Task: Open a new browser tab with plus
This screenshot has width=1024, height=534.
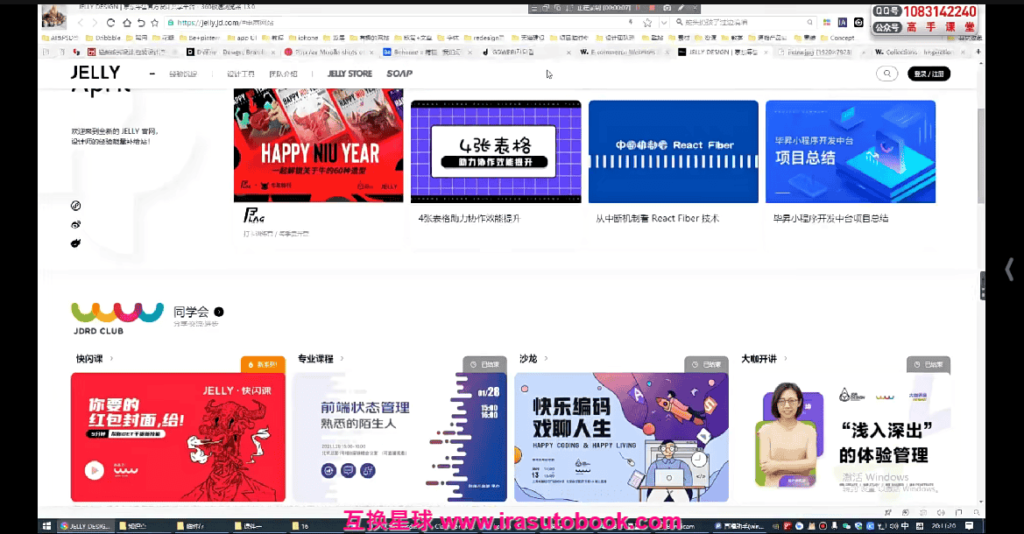Action: pos(978,52)
